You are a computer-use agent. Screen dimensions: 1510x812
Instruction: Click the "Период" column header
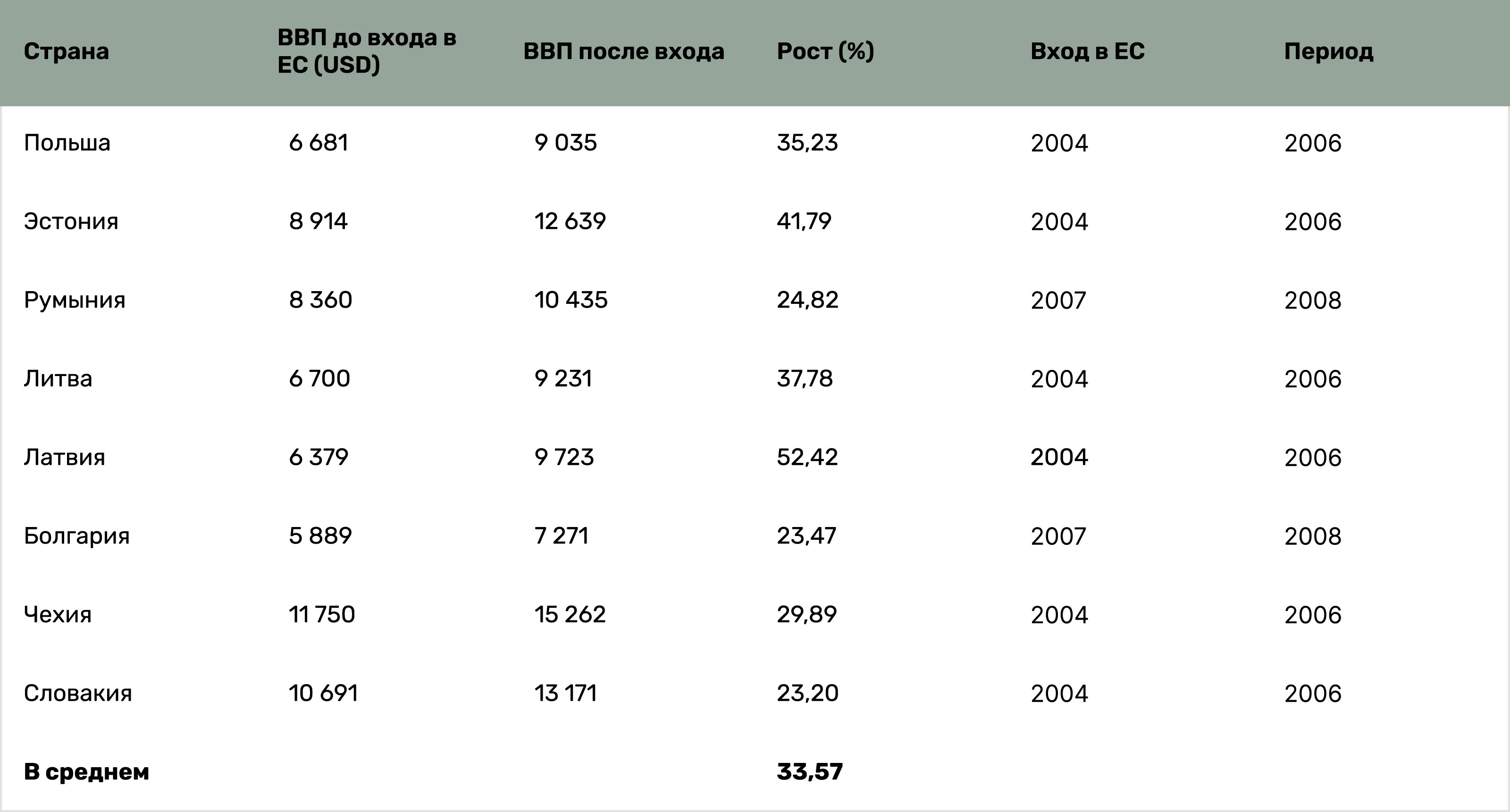(x=1328, y=51)
